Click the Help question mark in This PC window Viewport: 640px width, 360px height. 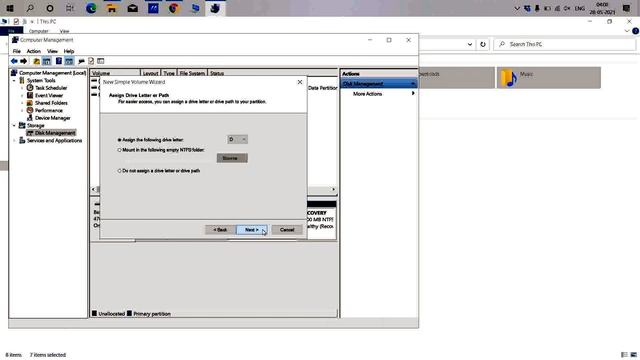coord(636,31)
